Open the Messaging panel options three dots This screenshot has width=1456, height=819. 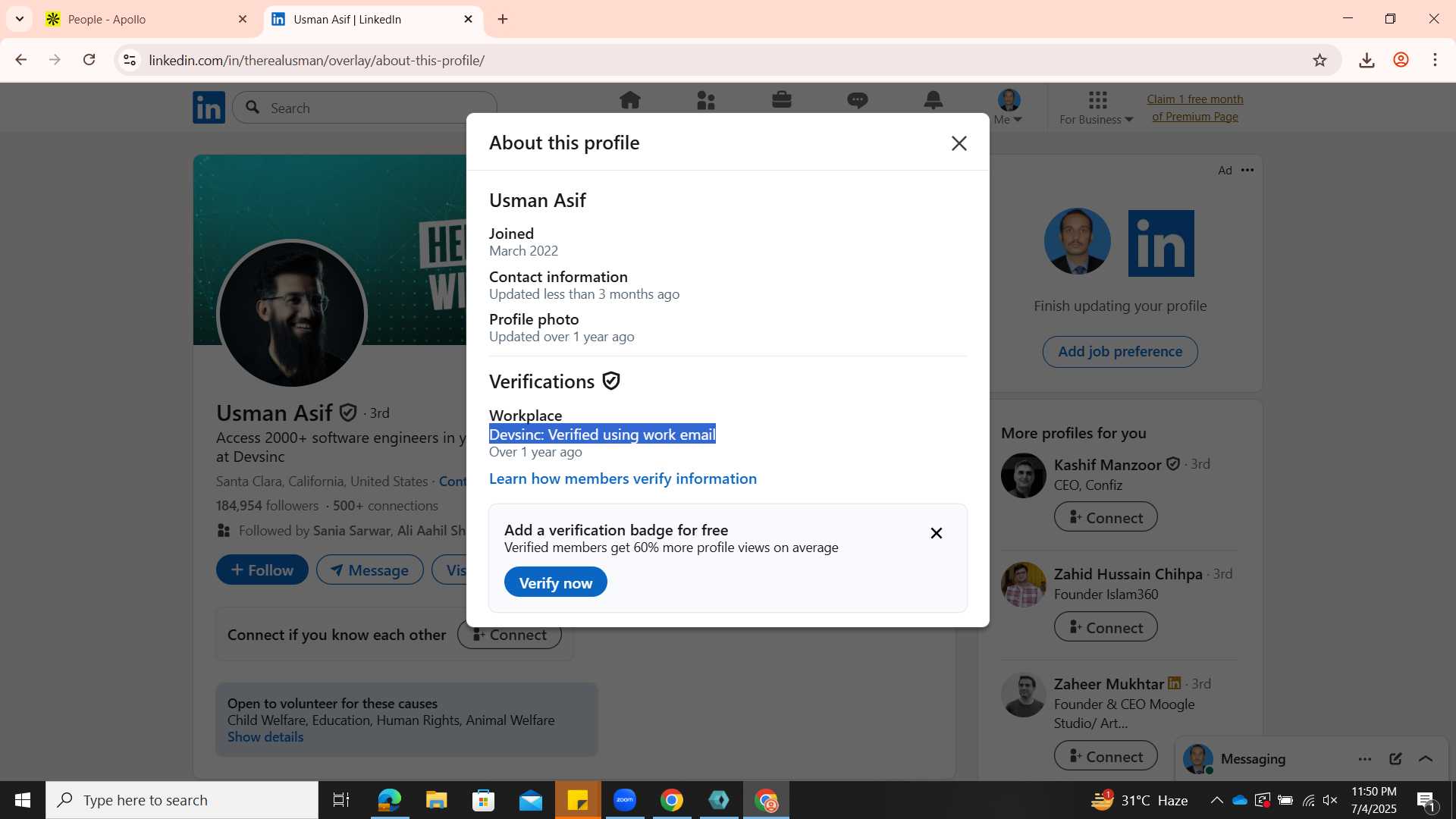[x=1365, y=758]
